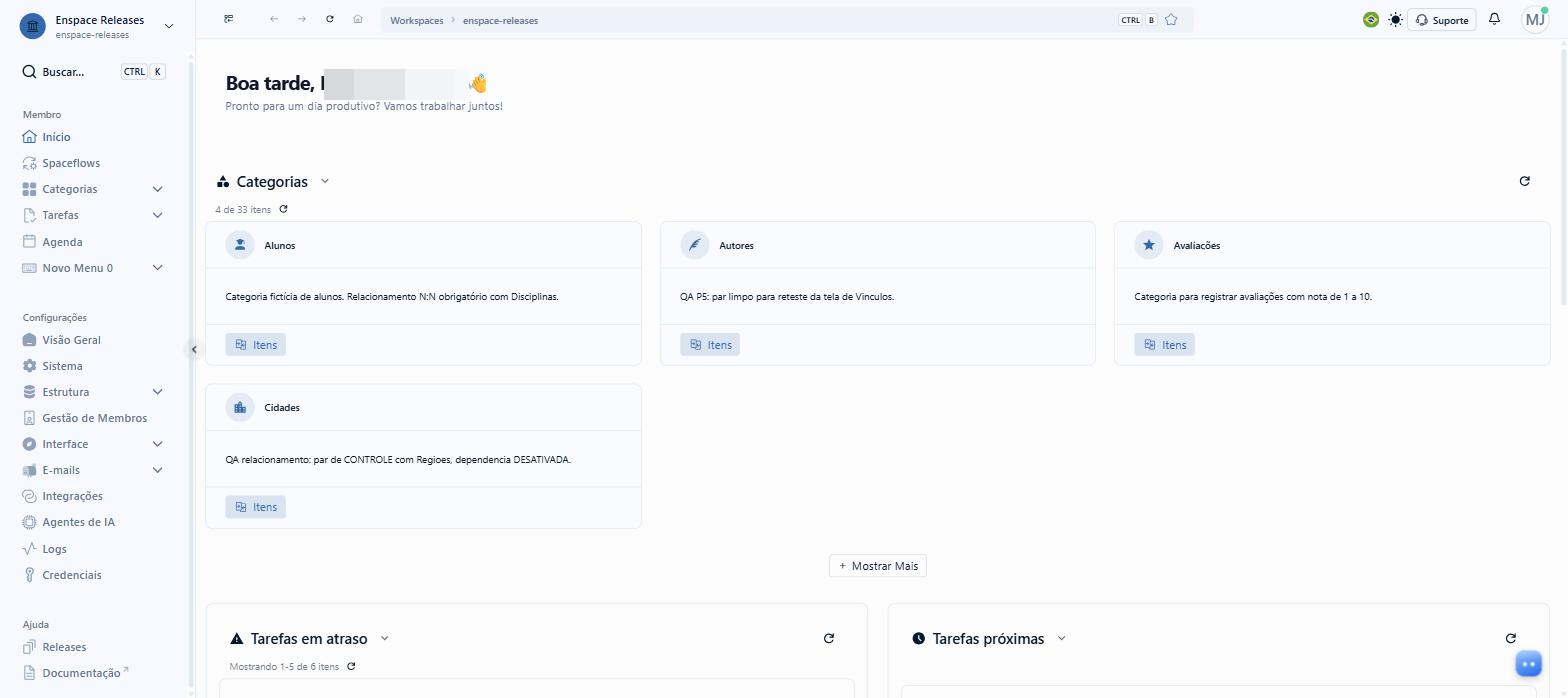Expand the E-mails chevron
The image size is (1568, 698).
[157, 470]
